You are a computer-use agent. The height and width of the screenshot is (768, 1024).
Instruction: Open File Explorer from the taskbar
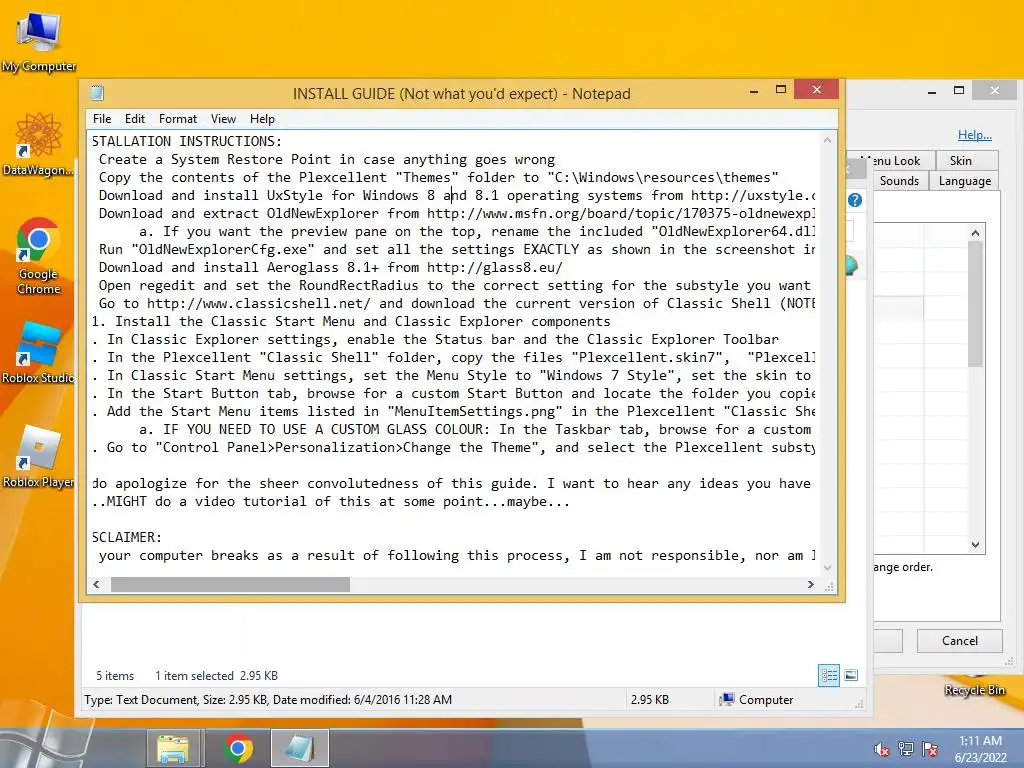[x=173, y=748]
